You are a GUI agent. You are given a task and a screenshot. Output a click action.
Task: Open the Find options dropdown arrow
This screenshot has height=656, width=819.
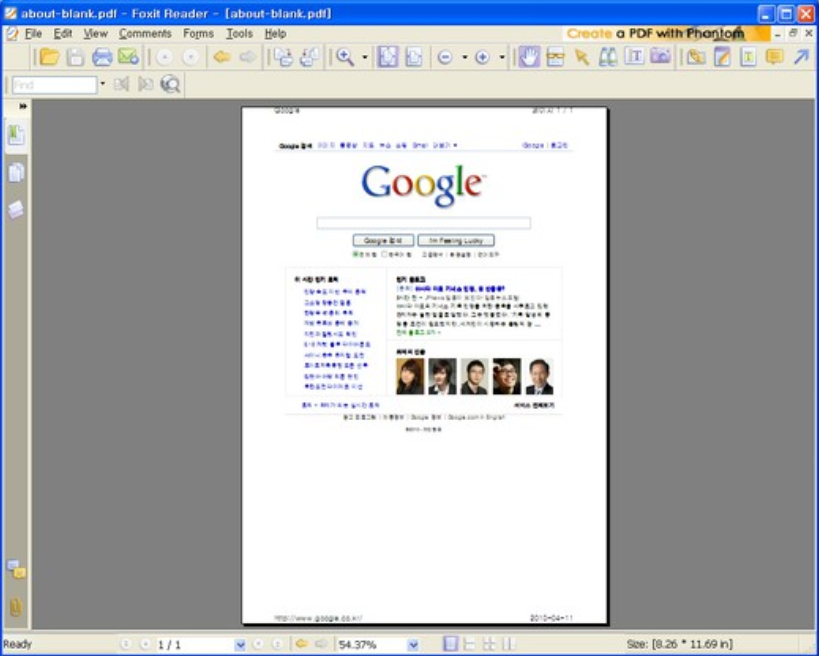pyautogui.click(x=102, y=84)
